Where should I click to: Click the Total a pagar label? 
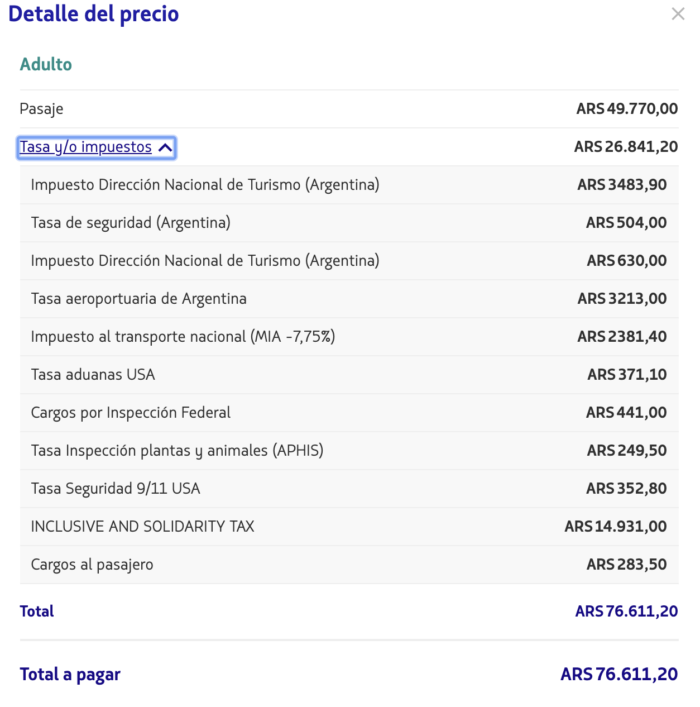70,675
